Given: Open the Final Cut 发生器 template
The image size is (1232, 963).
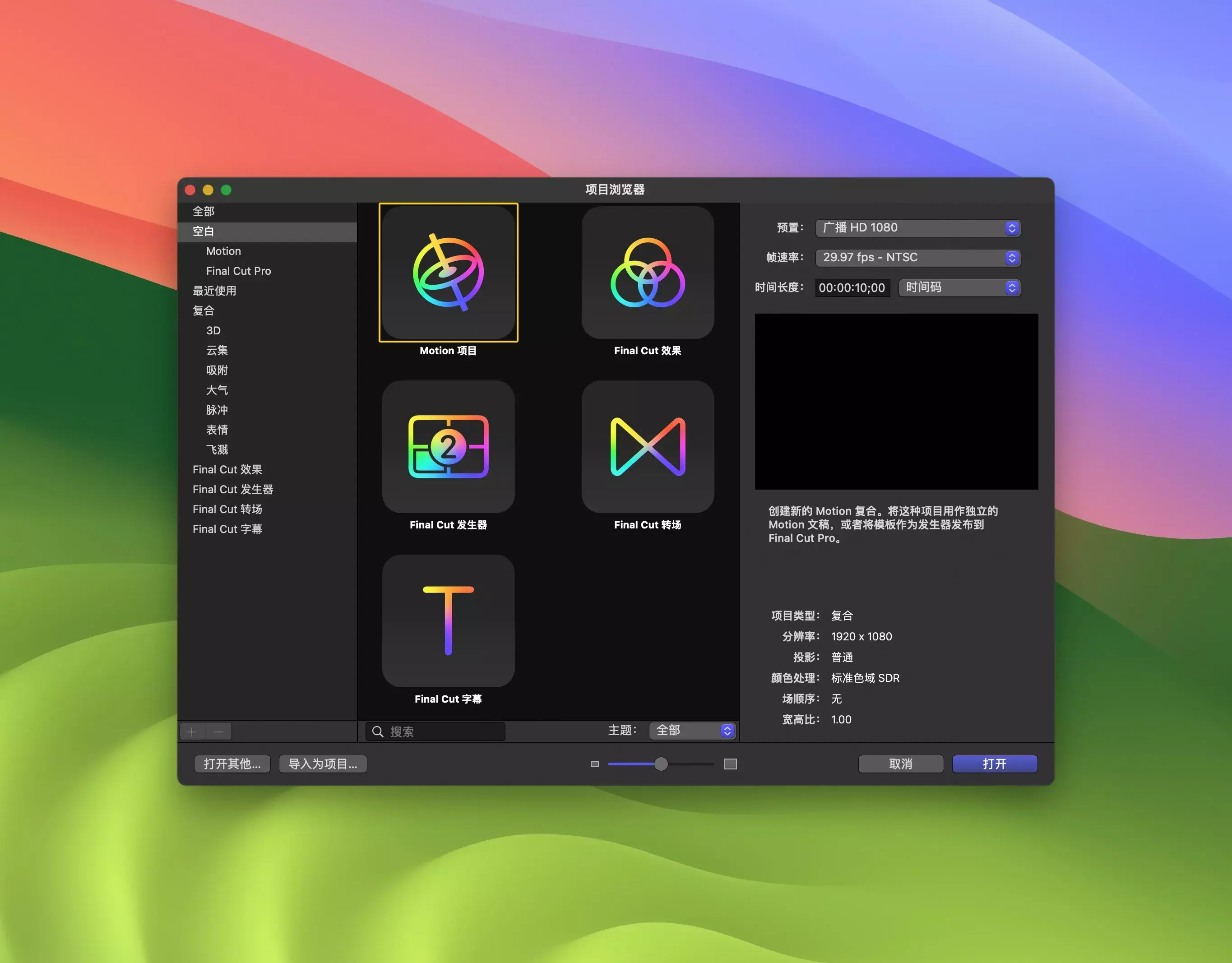Looking at the screenshot, I should (447, 447).
